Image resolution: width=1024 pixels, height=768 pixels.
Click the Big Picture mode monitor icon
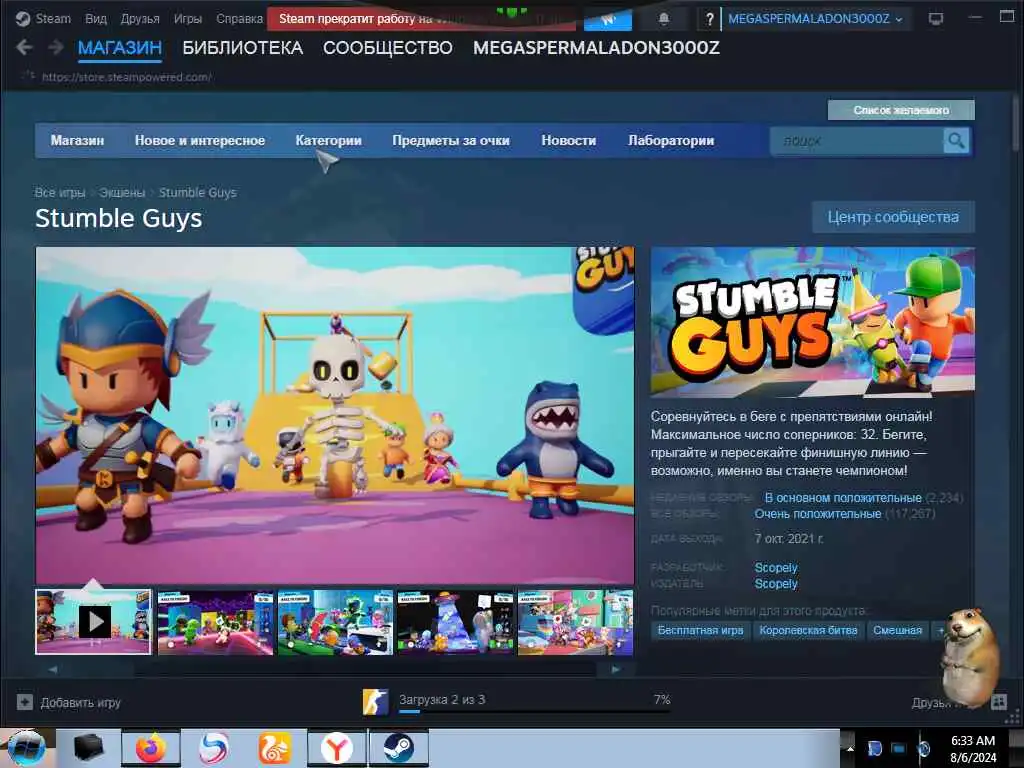(x=936, y=19)
